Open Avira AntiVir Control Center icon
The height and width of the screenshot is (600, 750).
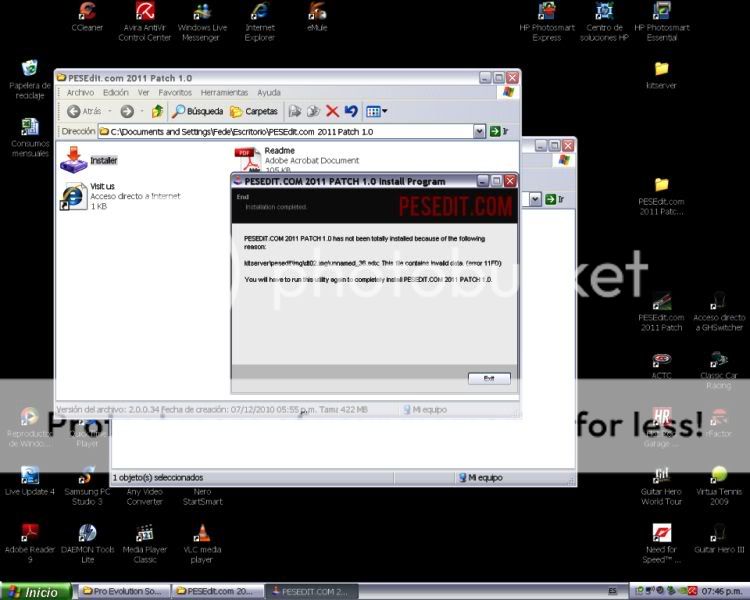[x=144, y=21]
